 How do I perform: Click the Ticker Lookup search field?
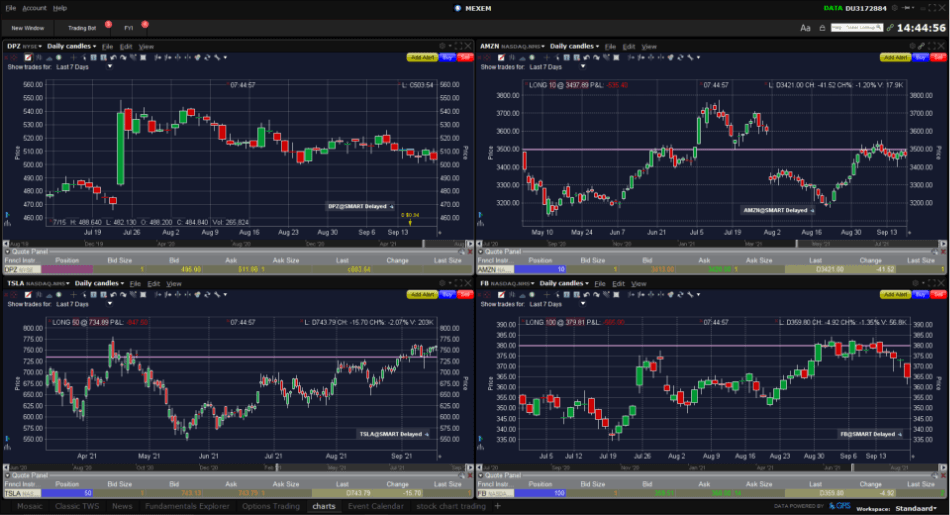pos(858,28)
